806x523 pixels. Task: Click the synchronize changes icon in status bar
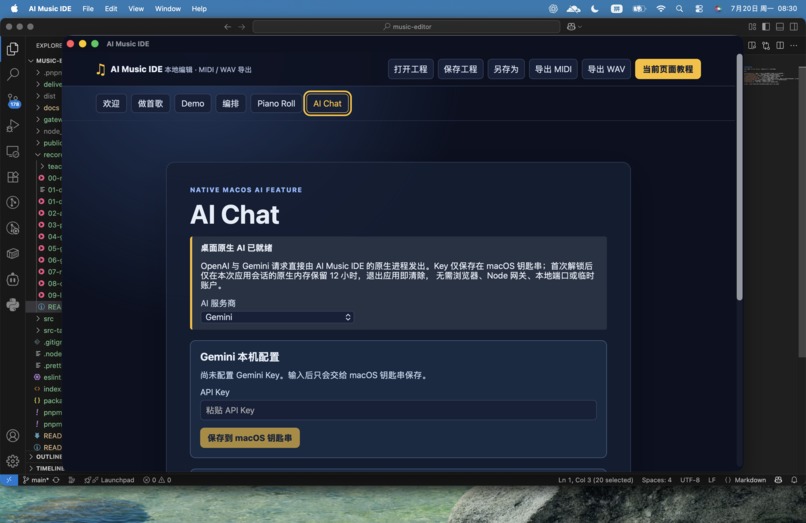(x=56, y=480)
